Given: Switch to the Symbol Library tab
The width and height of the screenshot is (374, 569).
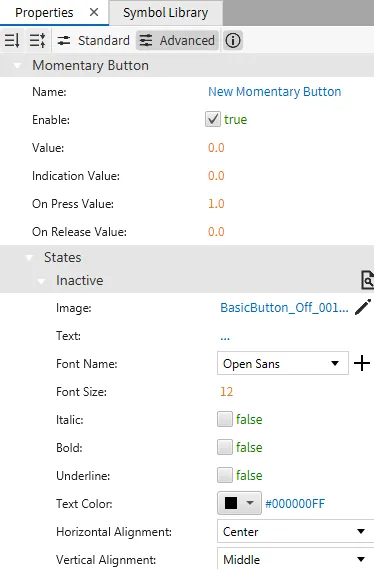Looking at the screenshot, I should click(x=166, y=13).
